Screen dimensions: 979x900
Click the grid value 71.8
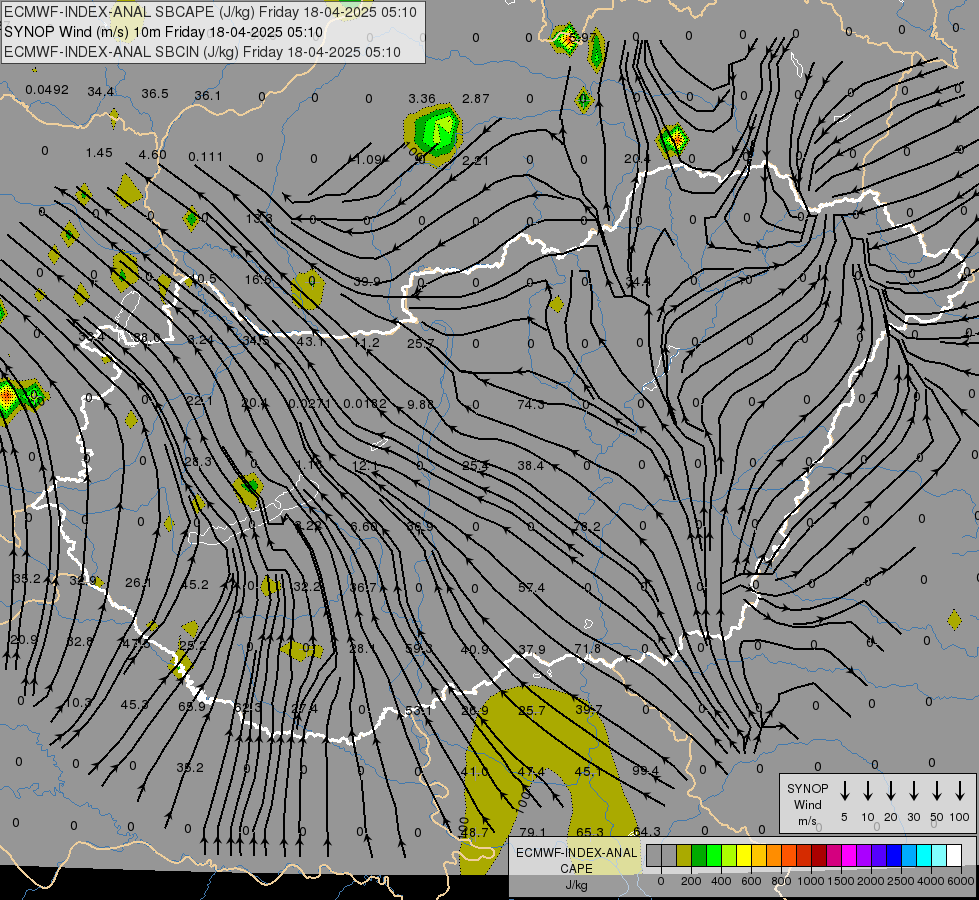point(588,649)
